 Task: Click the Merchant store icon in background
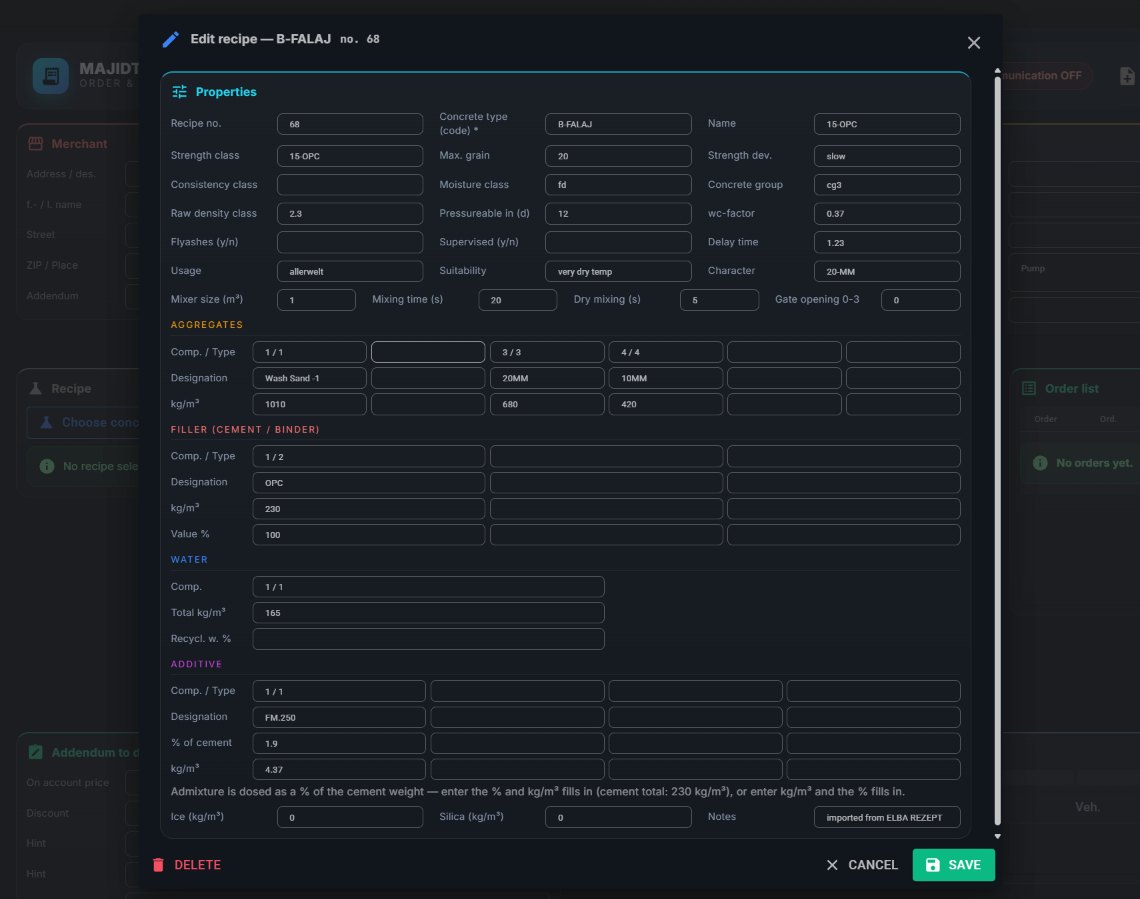tap(35, 143)
